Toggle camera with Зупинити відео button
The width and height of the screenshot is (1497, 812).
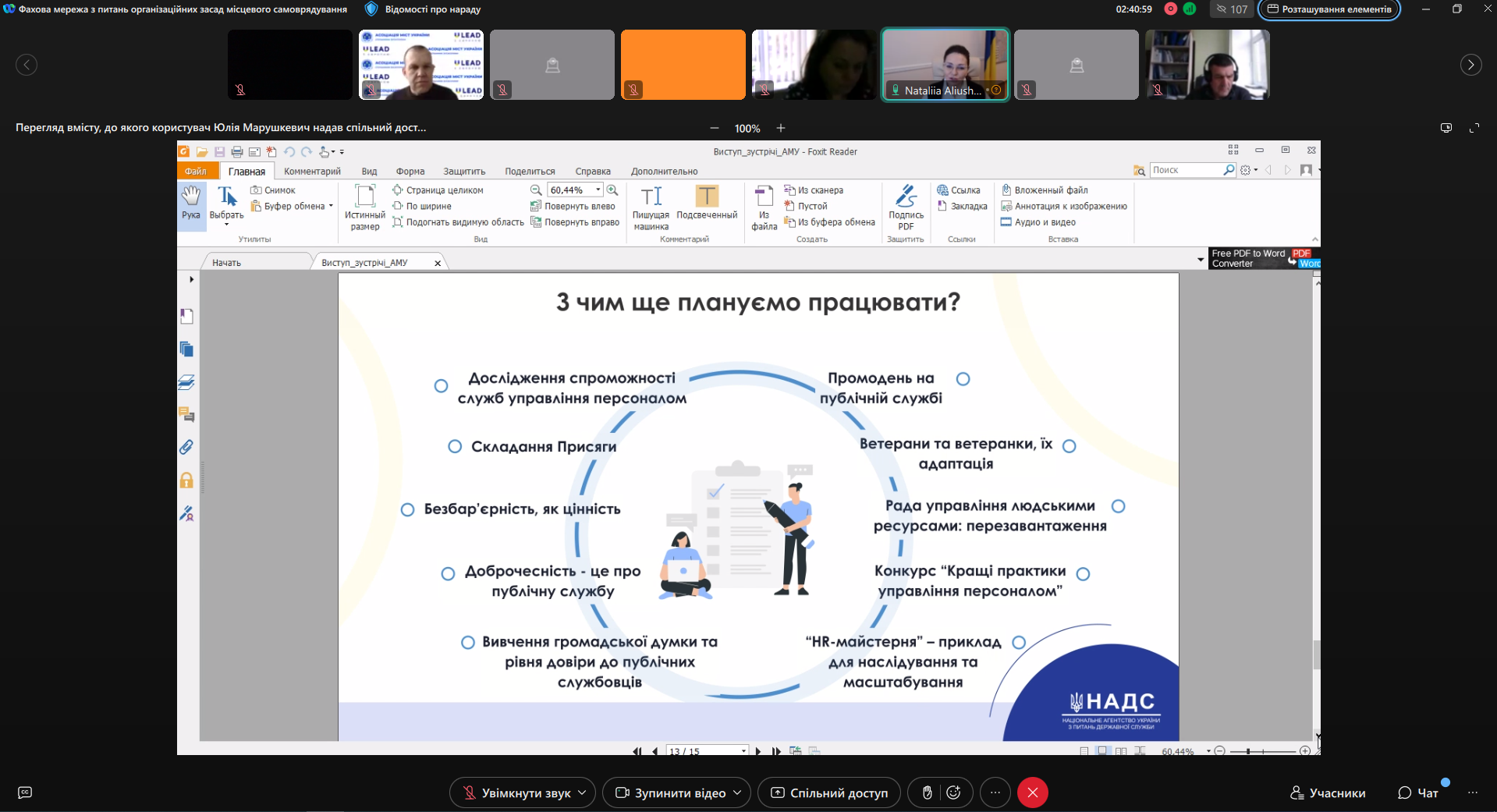point(671,792)
